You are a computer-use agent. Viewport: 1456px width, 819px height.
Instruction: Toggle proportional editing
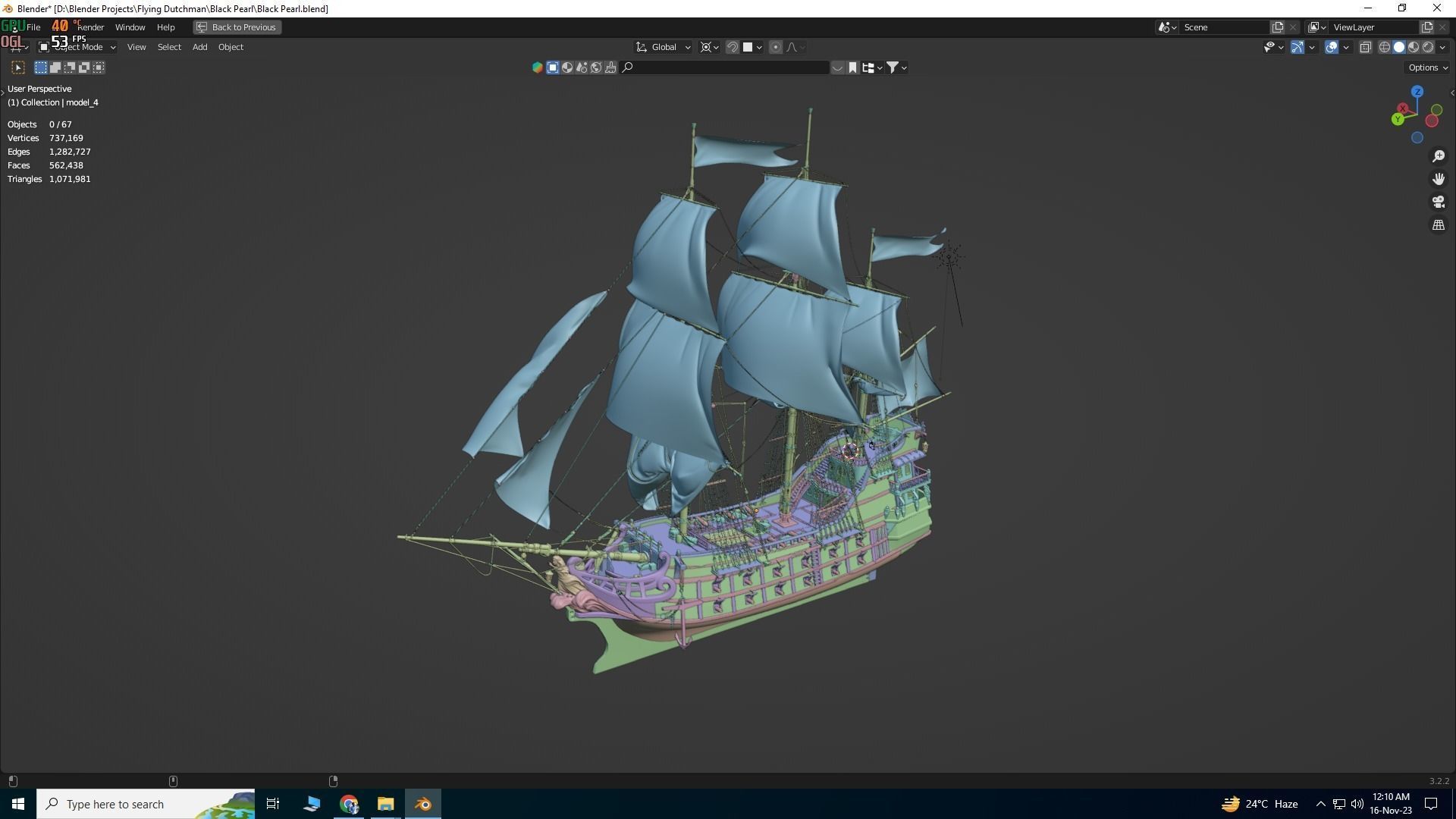tap(775, 47)
